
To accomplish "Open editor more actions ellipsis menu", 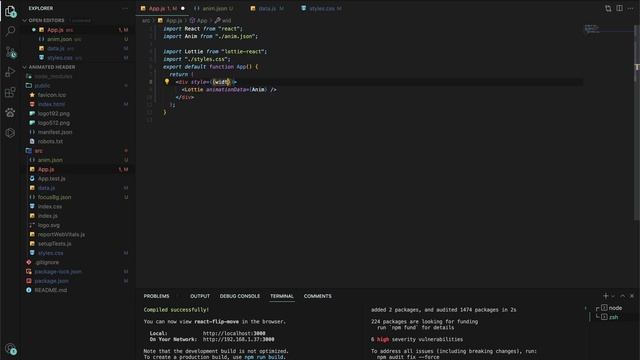I will 631,8.
